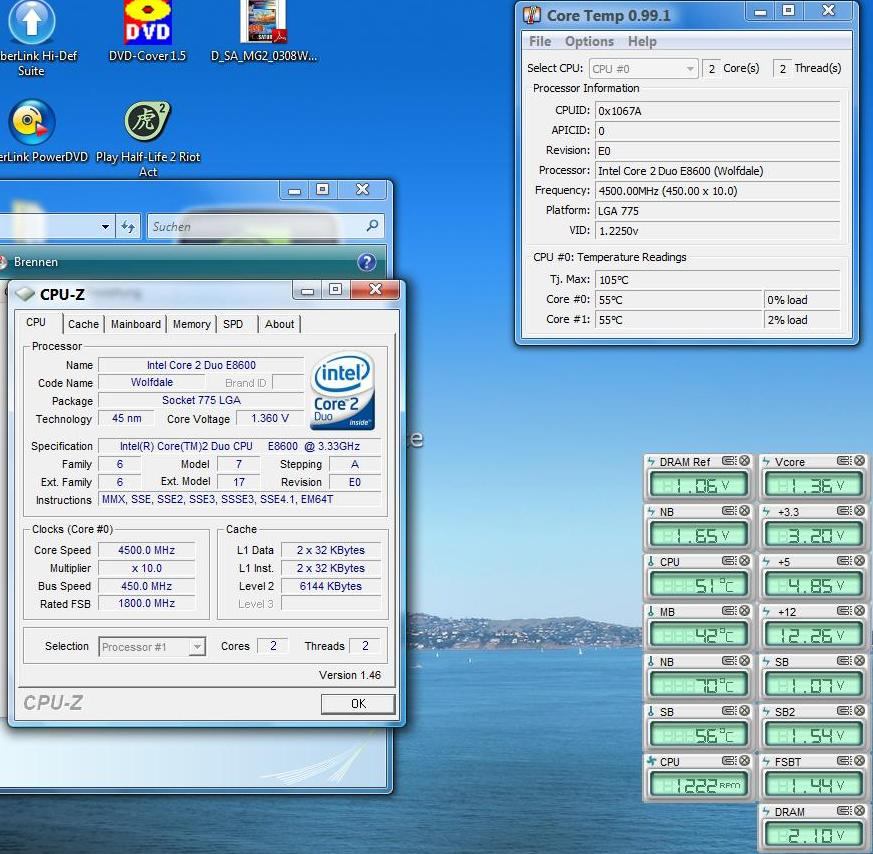Click the Core Speed 4500.0 MHz value

tap(146, 550)
